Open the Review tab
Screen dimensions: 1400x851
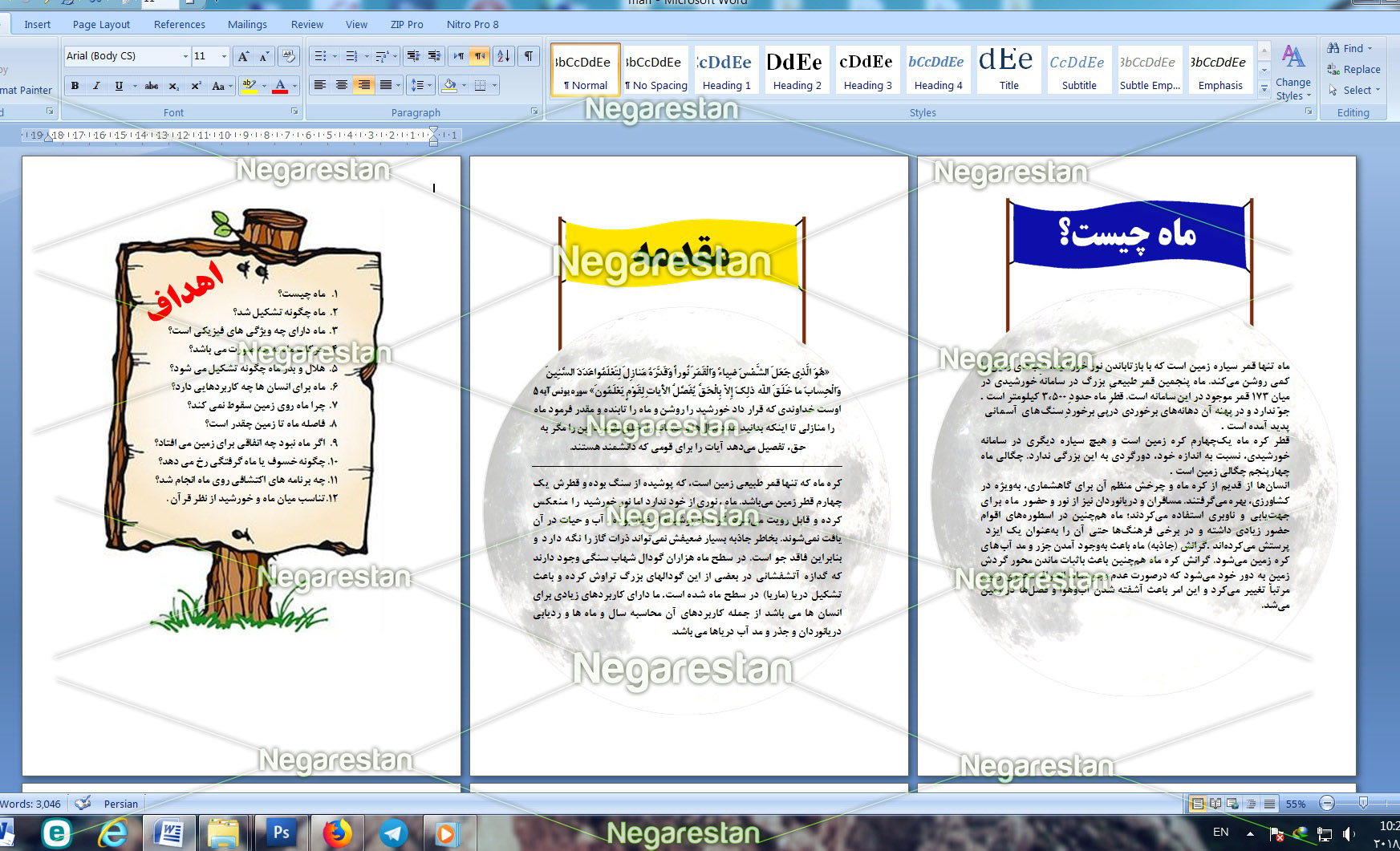[x=307, y=24]
